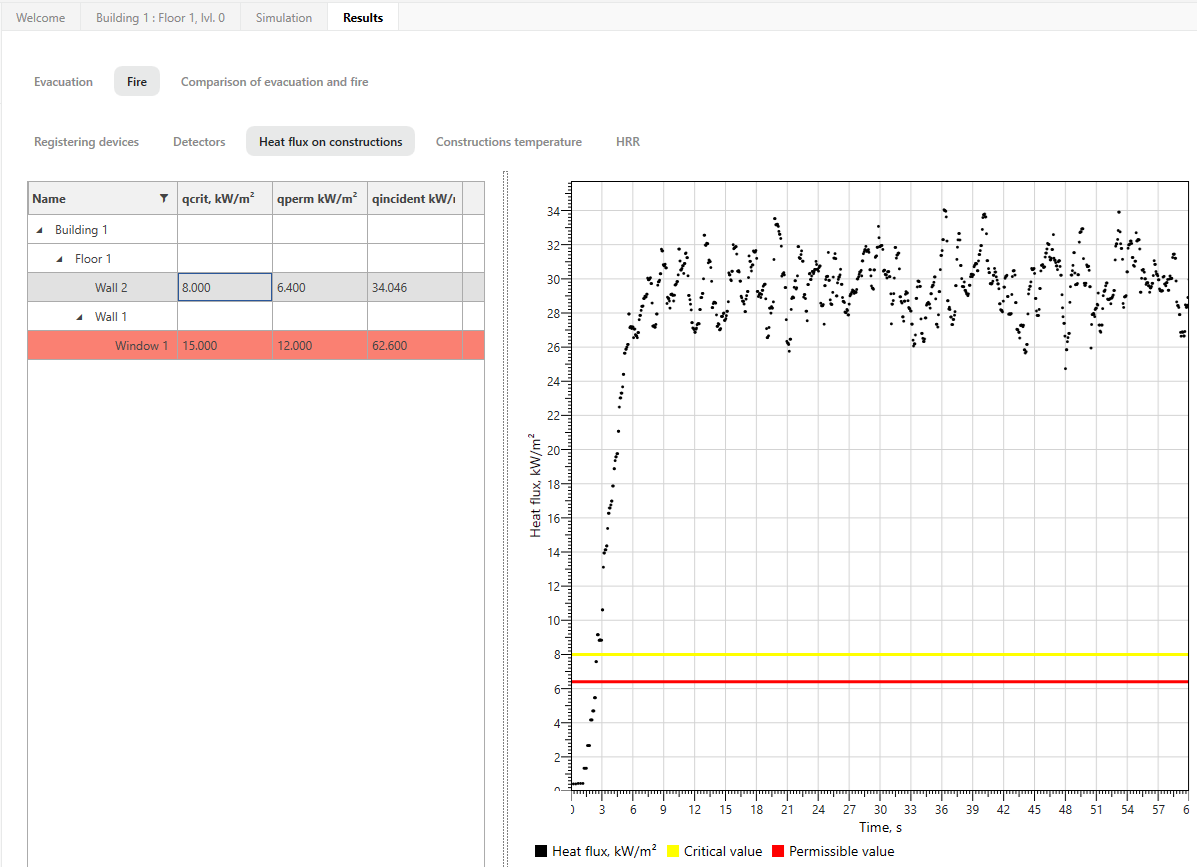Click the yellow Critical value legend marker

674,851
